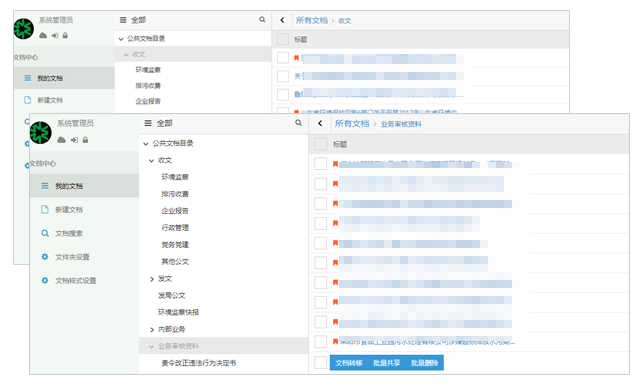Screen dimensions: 640x388
Task: Click the 收文 breadcrumb in the back window
Action: (344, 21)
